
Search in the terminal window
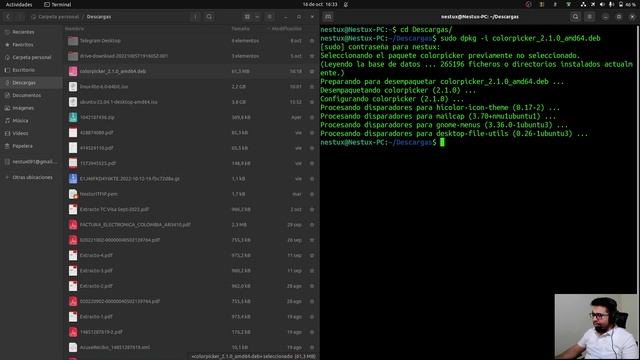[576, 17]
